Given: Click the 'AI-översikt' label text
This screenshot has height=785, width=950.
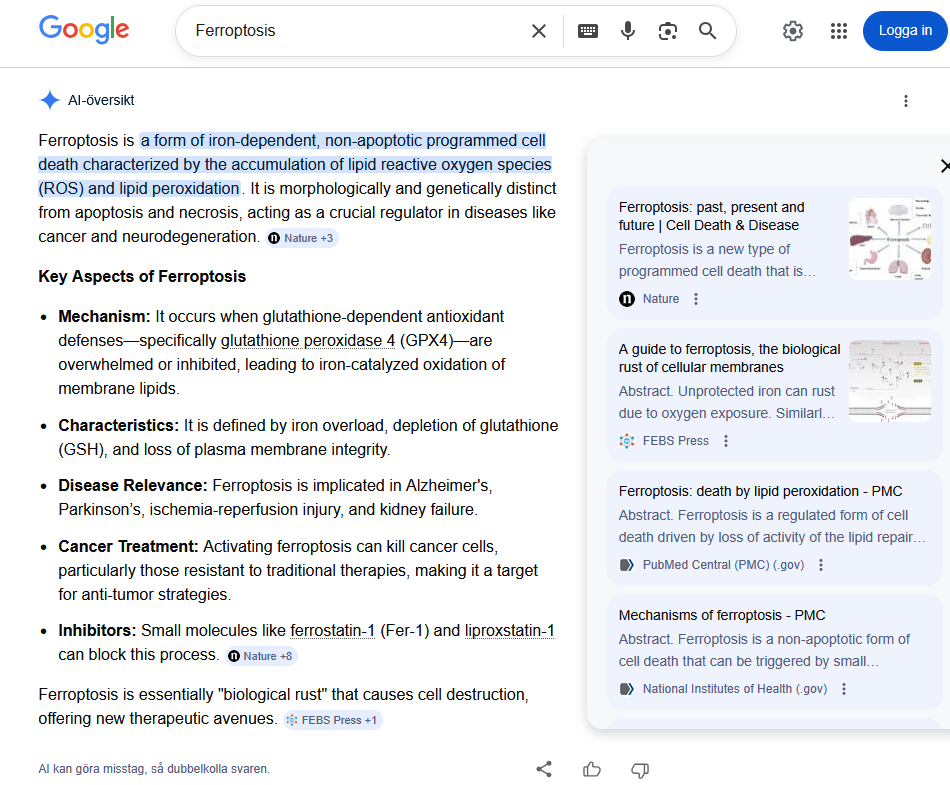Looking at the screenshot, I should click(101, 100).
